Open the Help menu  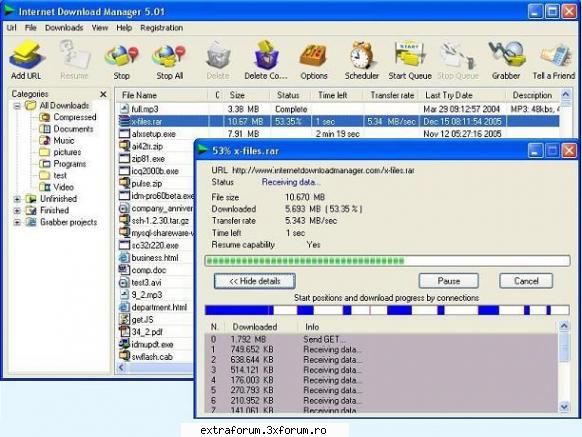tap(124, 28)
